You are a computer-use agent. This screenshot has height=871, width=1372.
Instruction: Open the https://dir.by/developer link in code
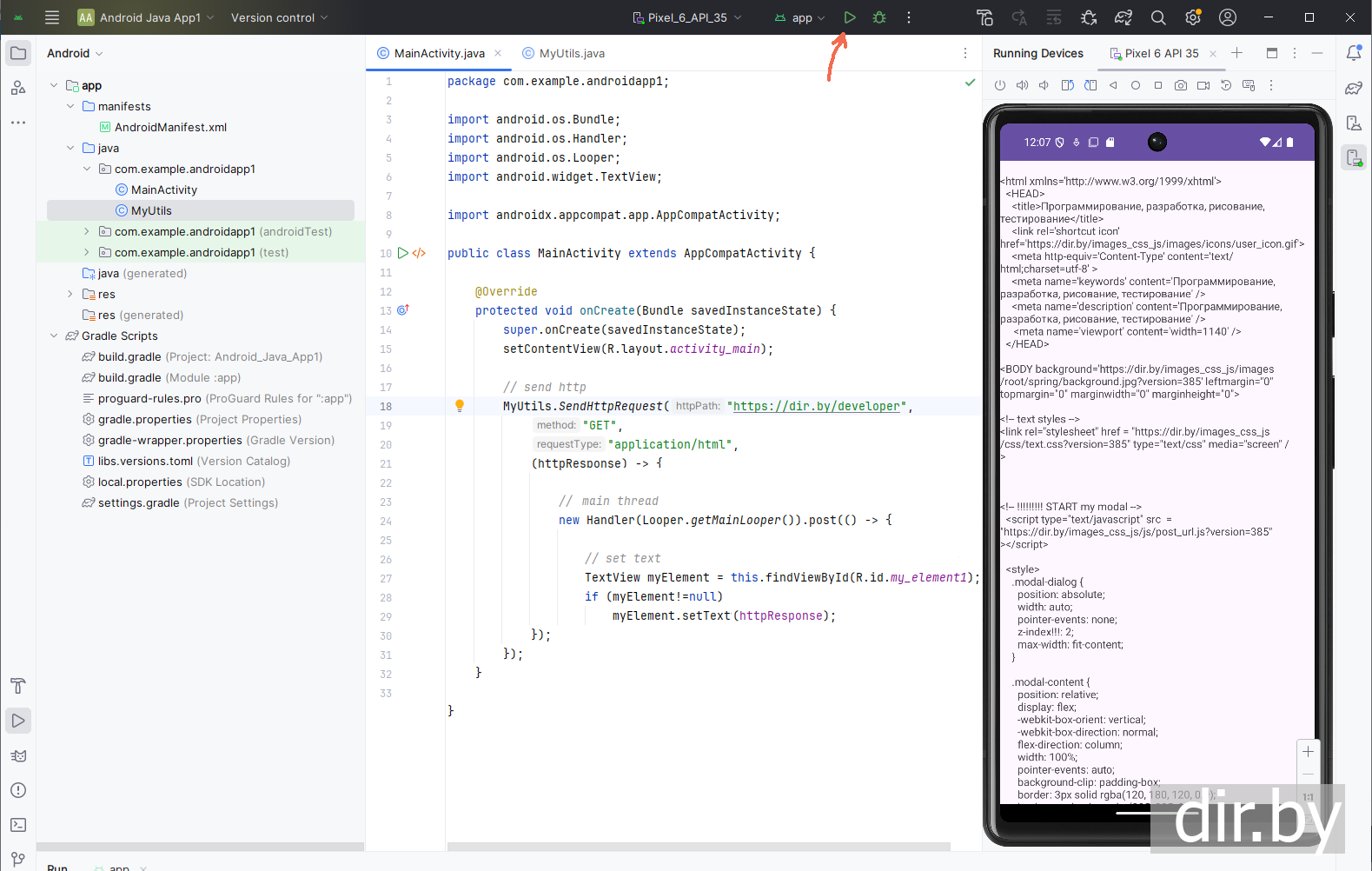(x=816, y=406)
